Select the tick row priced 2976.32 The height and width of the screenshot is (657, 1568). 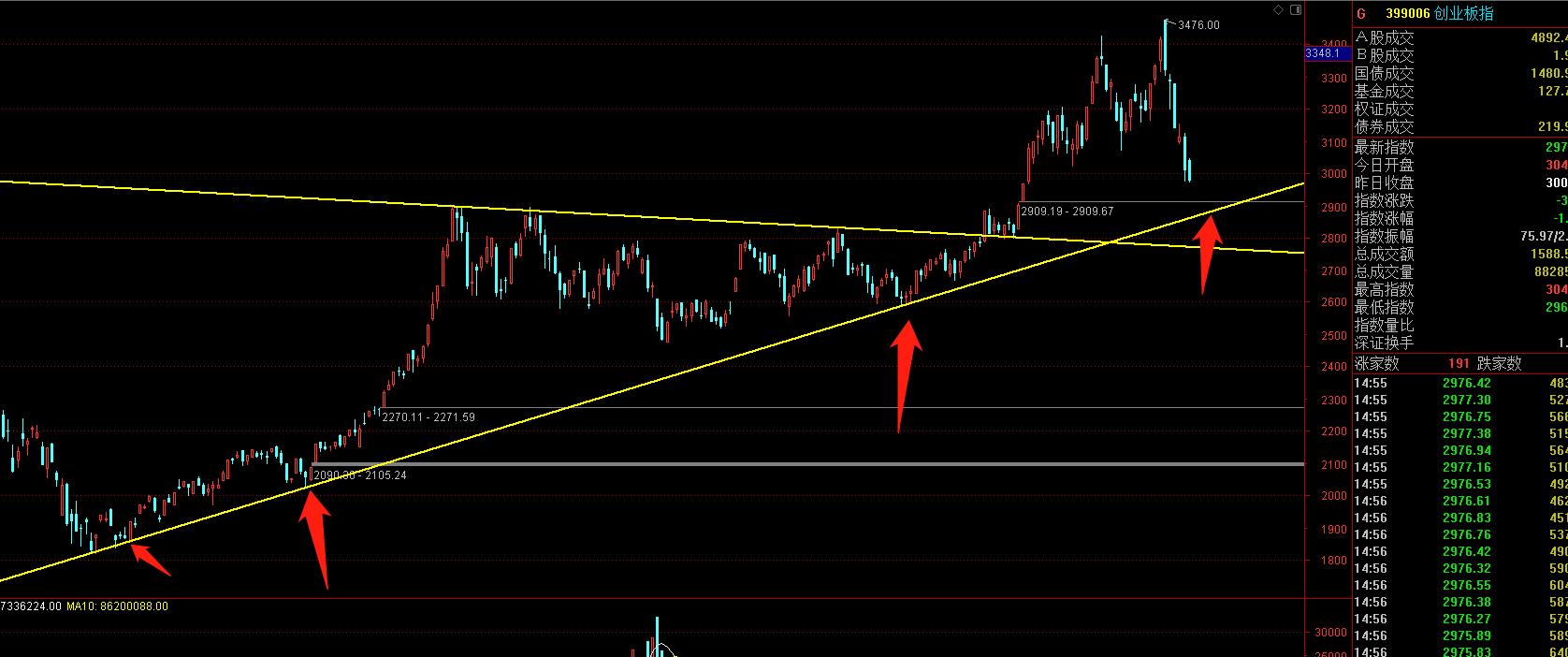[x=1460, y=568]
